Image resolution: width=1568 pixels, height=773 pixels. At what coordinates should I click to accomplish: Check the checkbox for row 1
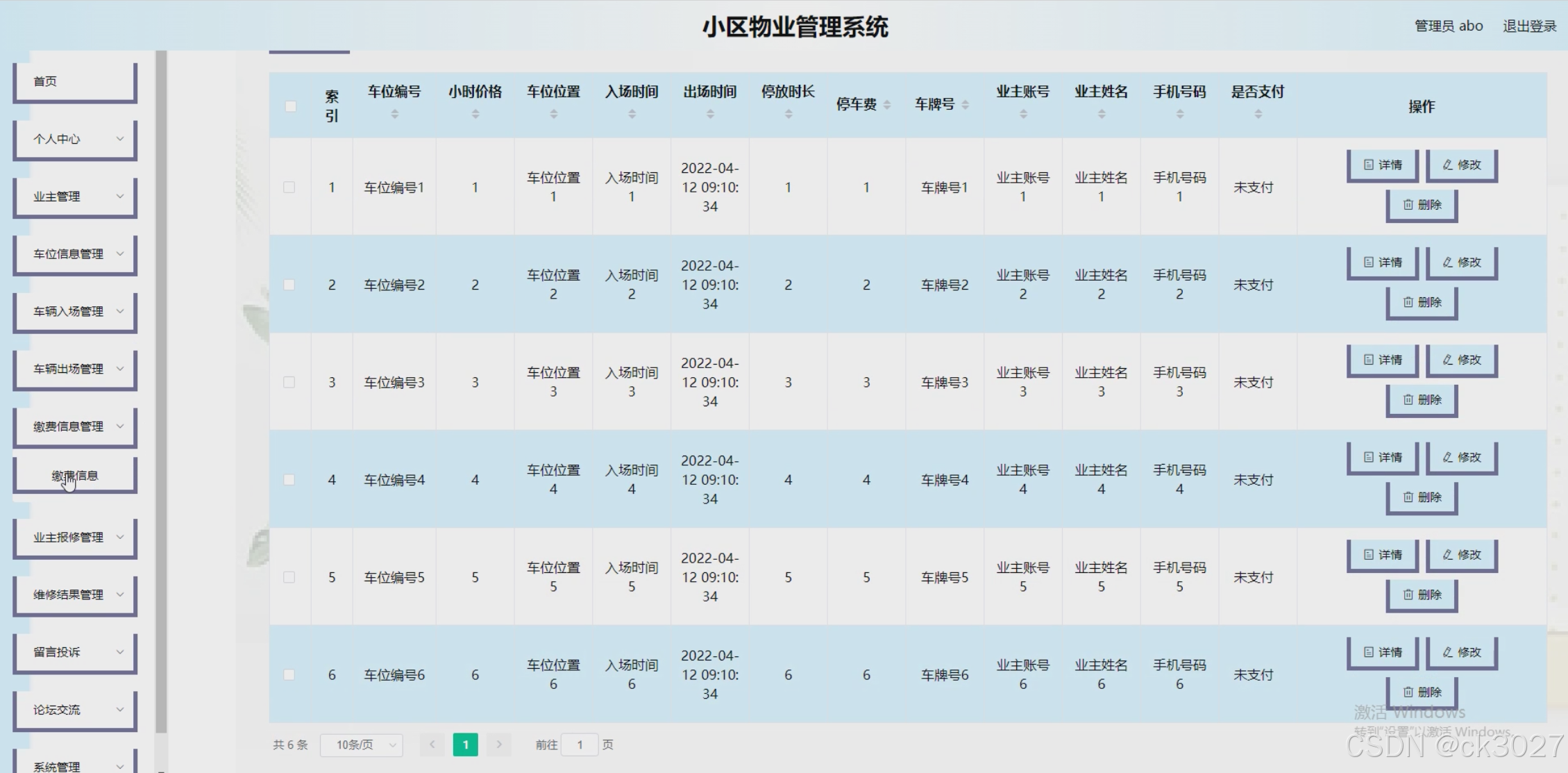point(289,188)
